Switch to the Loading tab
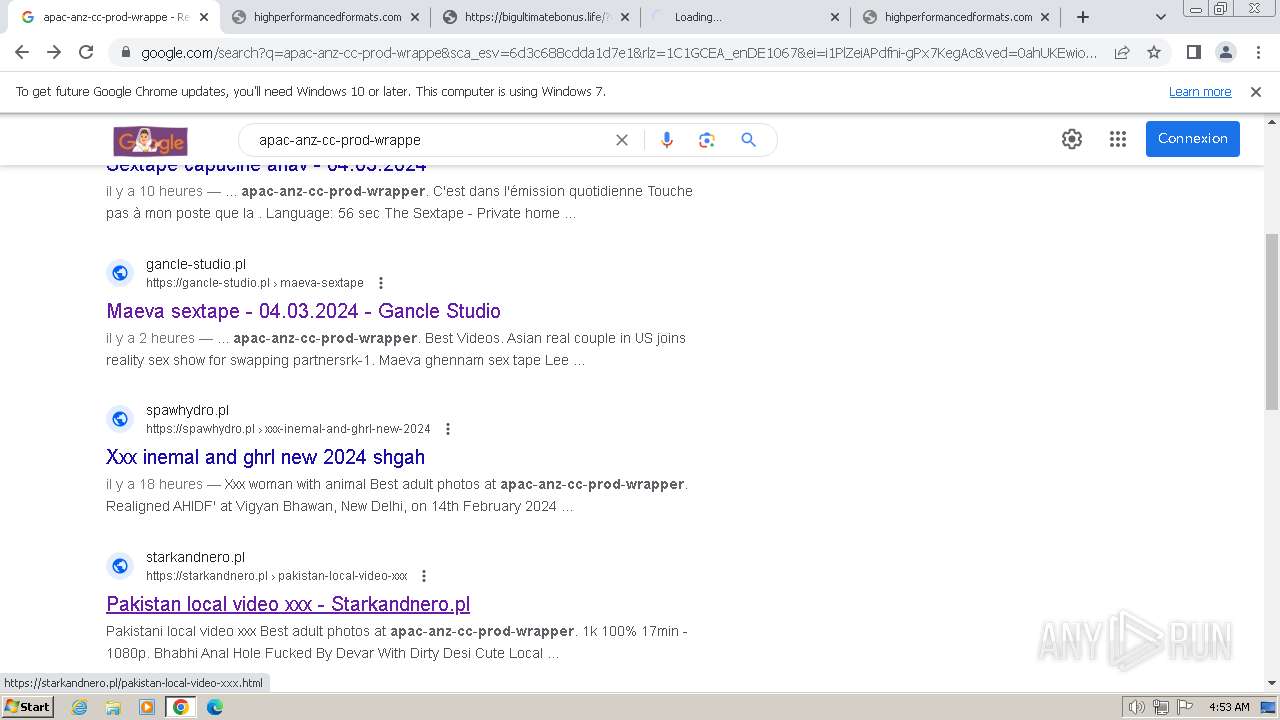This screenshot has height=720, width=1280. click(747, 17)
